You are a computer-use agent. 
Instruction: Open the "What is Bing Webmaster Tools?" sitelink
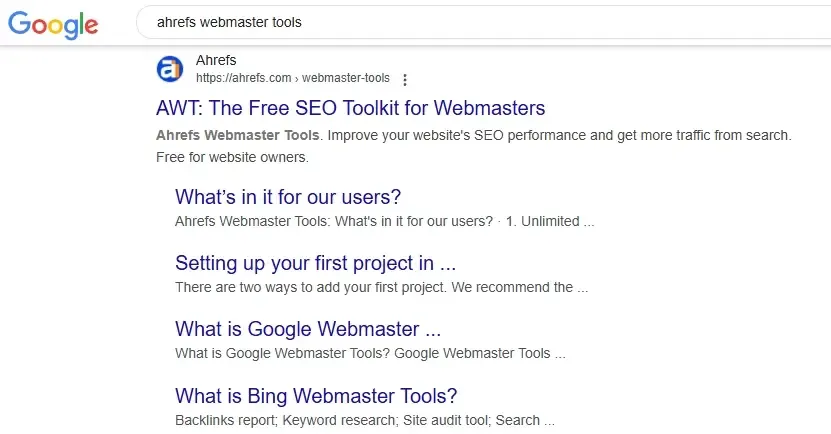[x=316, y=395]
